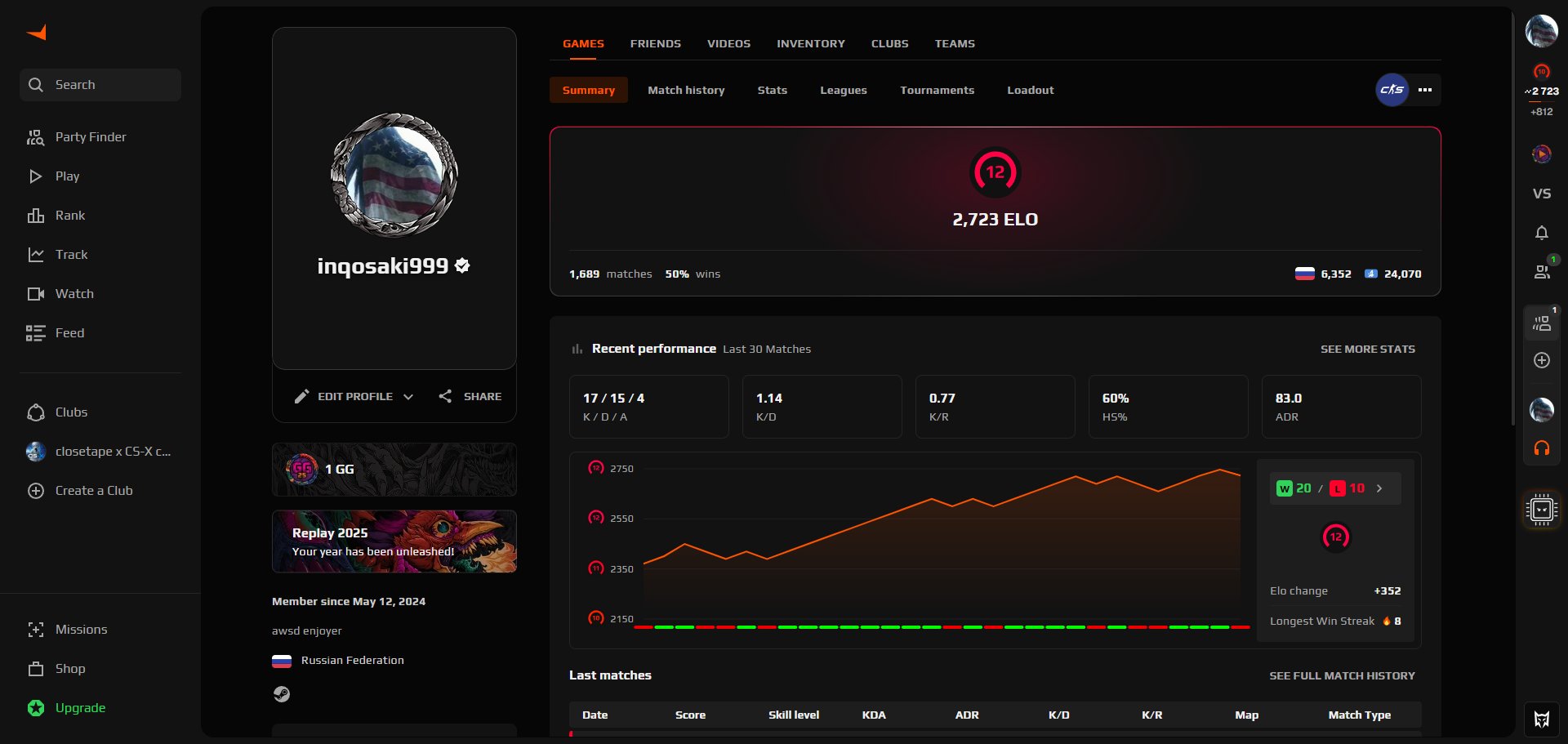The image size is (1568, 744).
Task: Click the 12 ELO level ring gauge
Action: tap(995, 172)
